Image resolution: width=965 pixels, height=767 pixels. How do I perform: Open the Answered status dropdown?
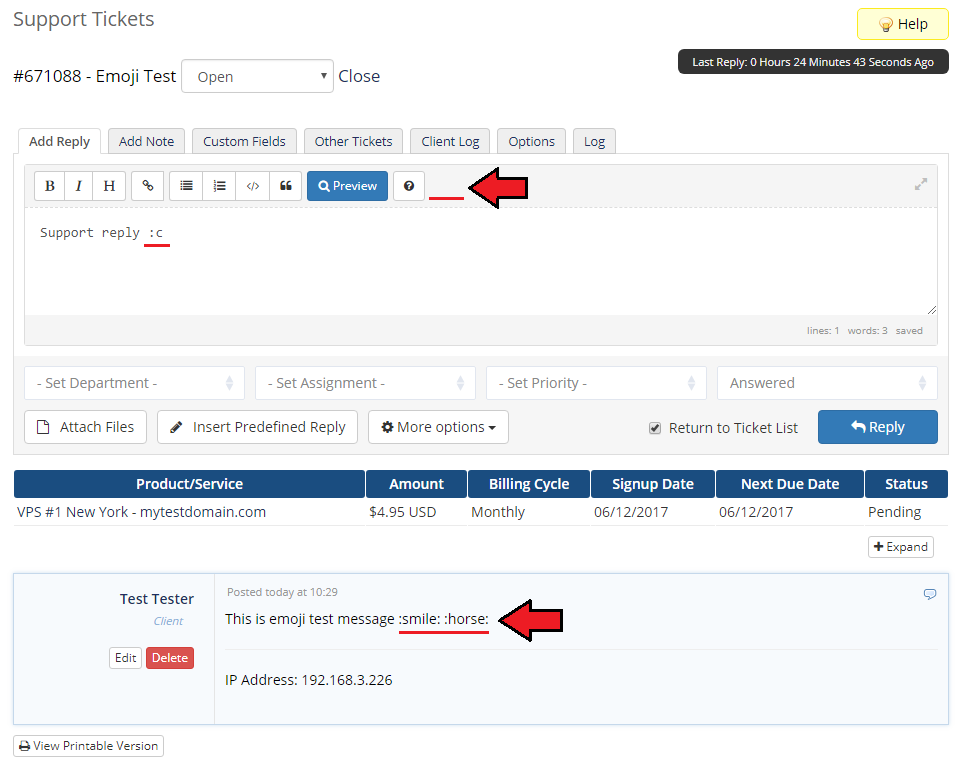[x=827, y=383]
